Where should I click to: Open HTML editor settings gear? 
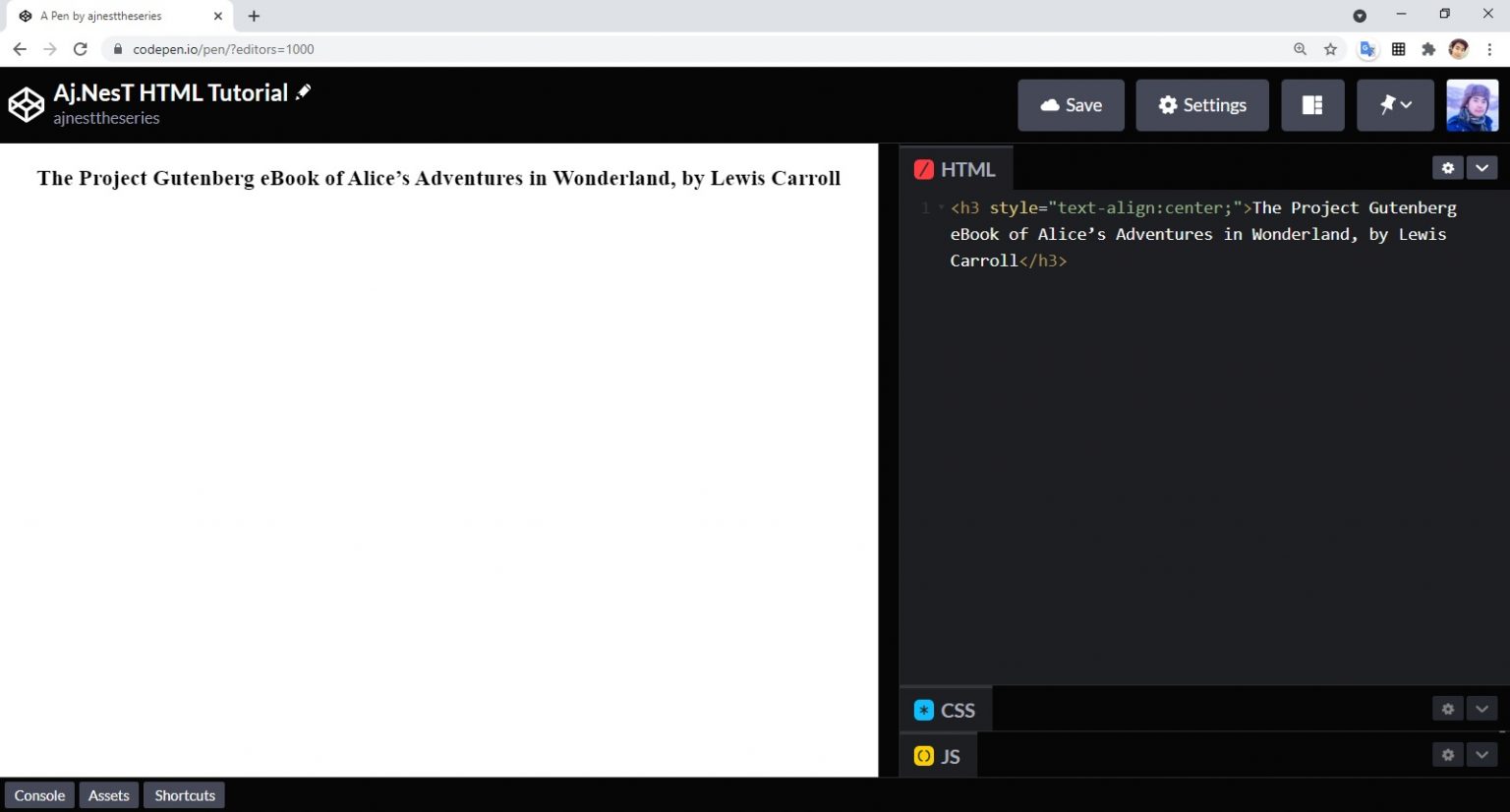pos(1447,168)
